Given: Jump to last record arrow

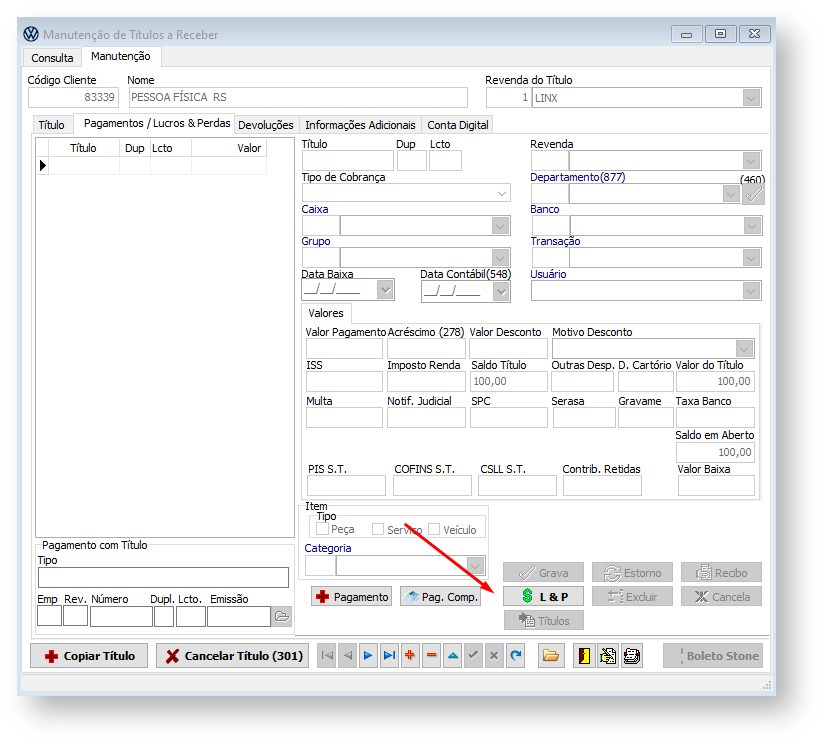Looking at the screenshot, I should 389,655.
